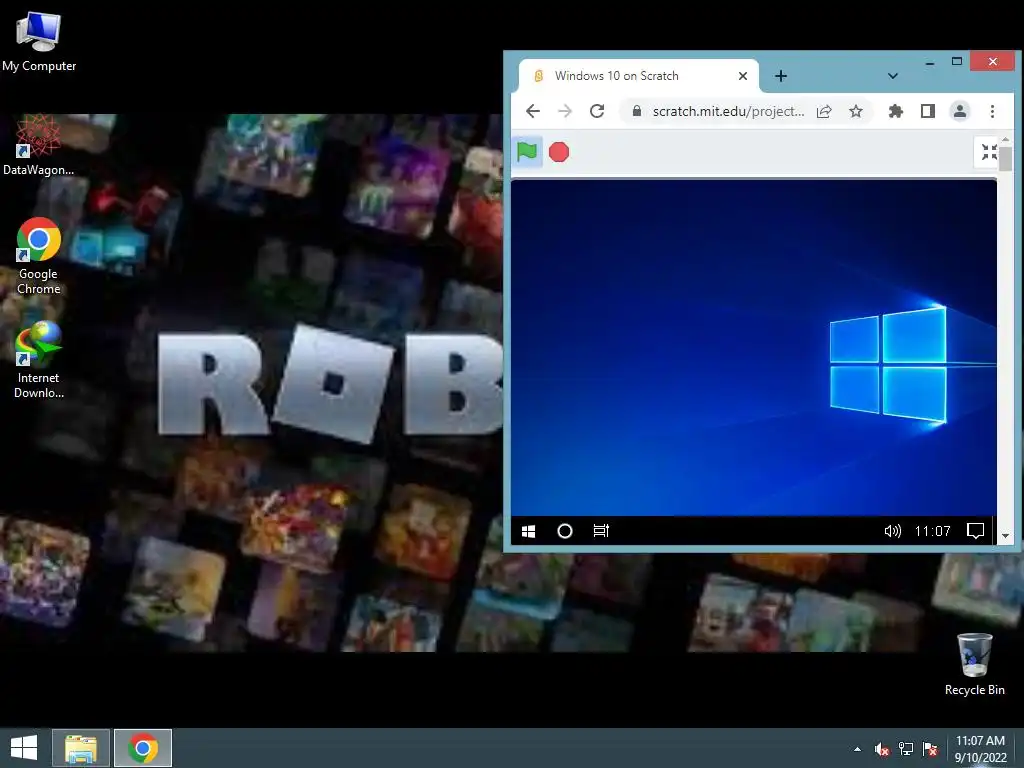Image resolution: width=1024 pixels, height=768 pixels.
Task: Open the Action Center flag tray icon
Action: pyautogui.click(x=930, y=749)
